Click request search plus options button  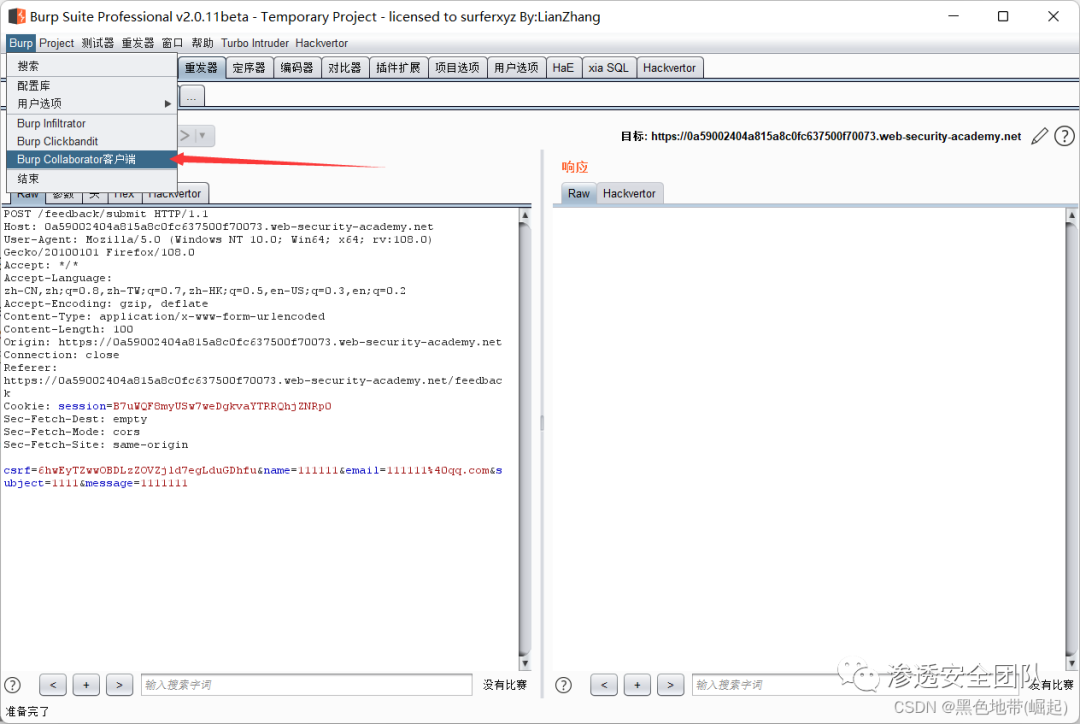tap(86, 685)
